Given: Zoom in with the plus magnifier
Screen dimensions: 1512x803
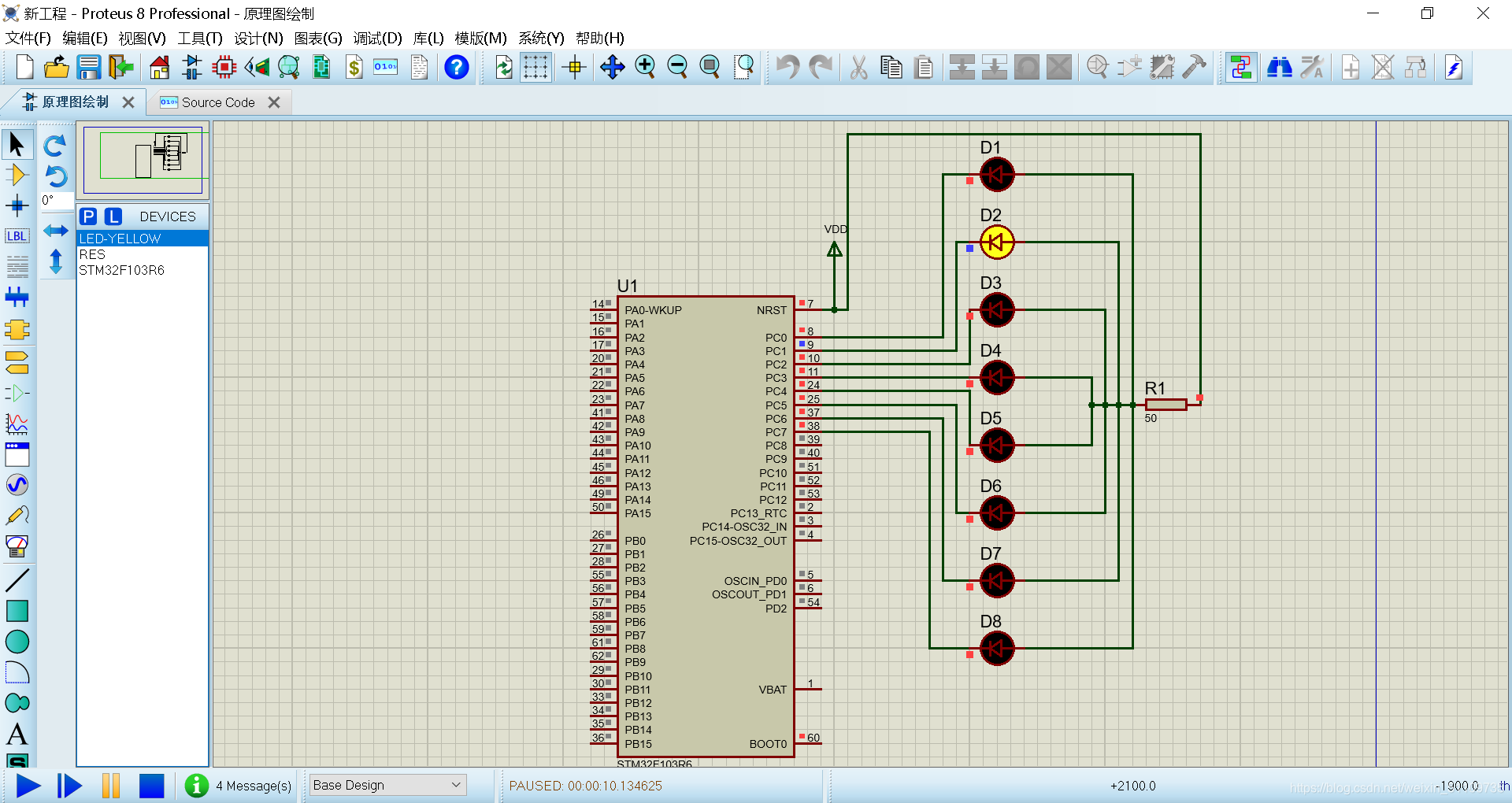Looking at the screenshot, I should point(645,68).
